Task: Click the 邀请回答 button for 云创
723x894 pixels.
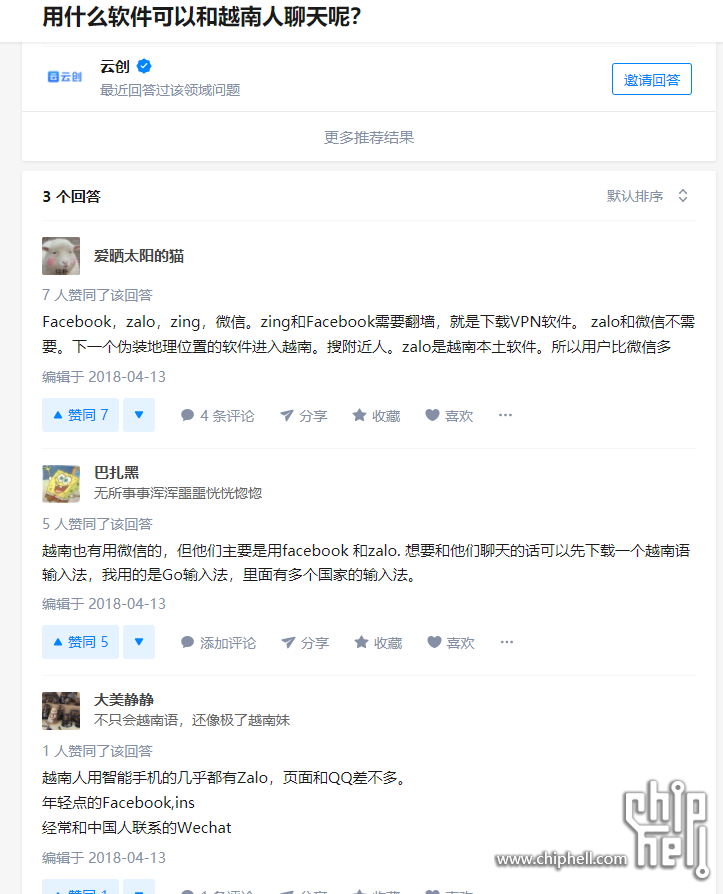Action: [x=652, y=79]
